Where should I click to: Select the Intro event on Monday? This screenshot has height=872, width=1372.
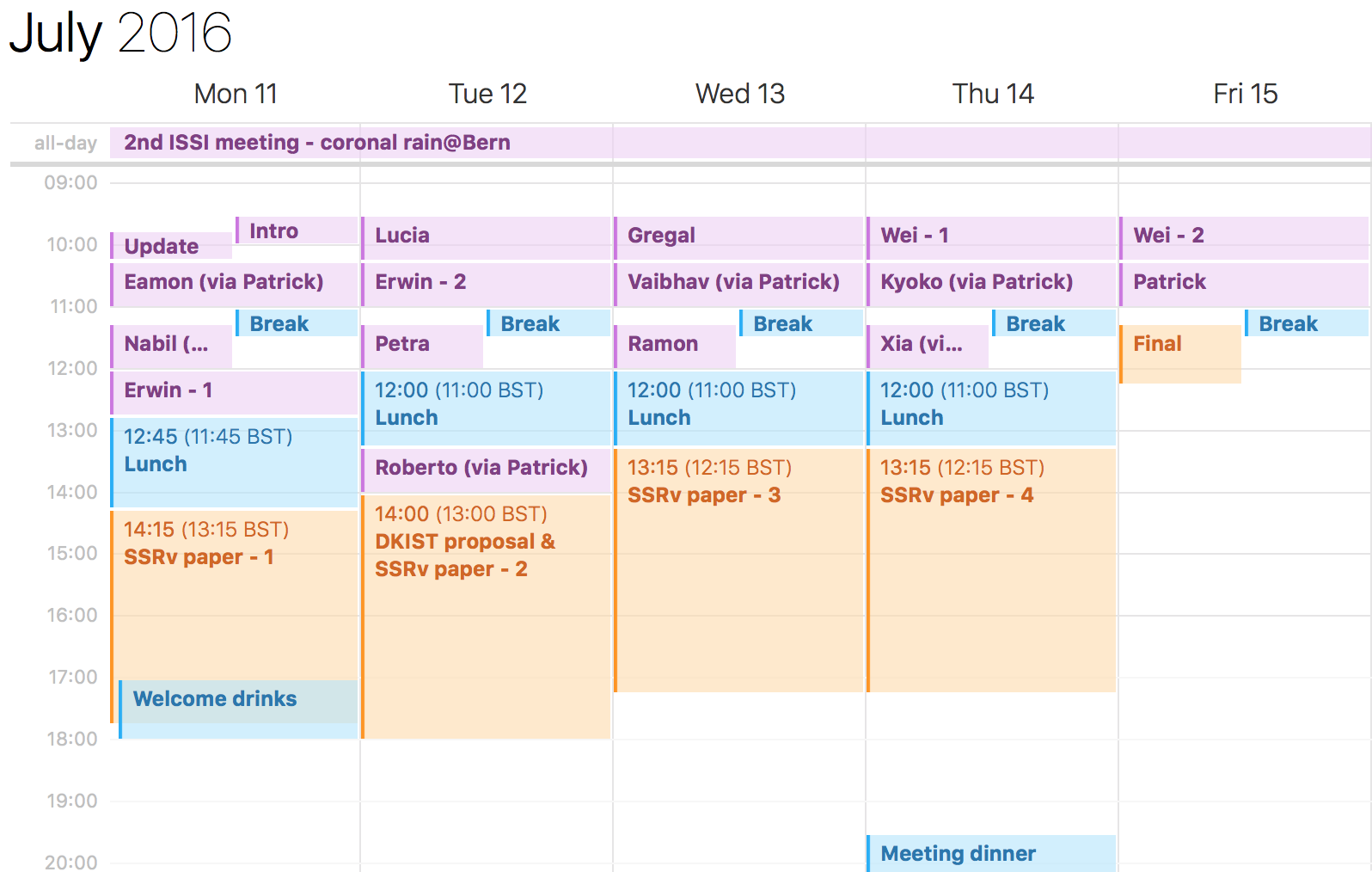click(x=297, y=230)
